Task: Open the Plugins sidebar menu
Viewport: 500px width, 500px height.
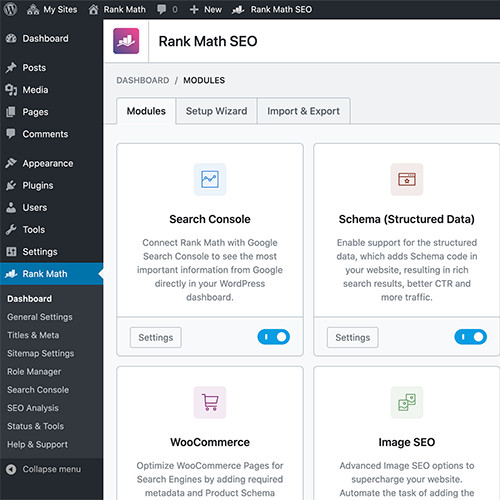Action: (38, 185)
